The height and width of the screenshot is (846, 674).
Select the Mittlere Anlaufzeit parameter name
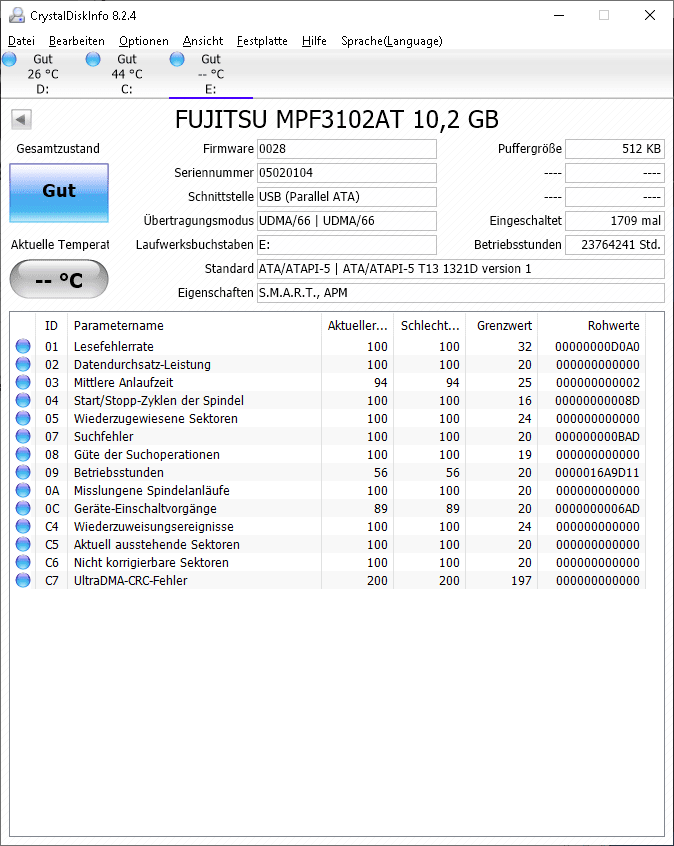coord(124,383)
